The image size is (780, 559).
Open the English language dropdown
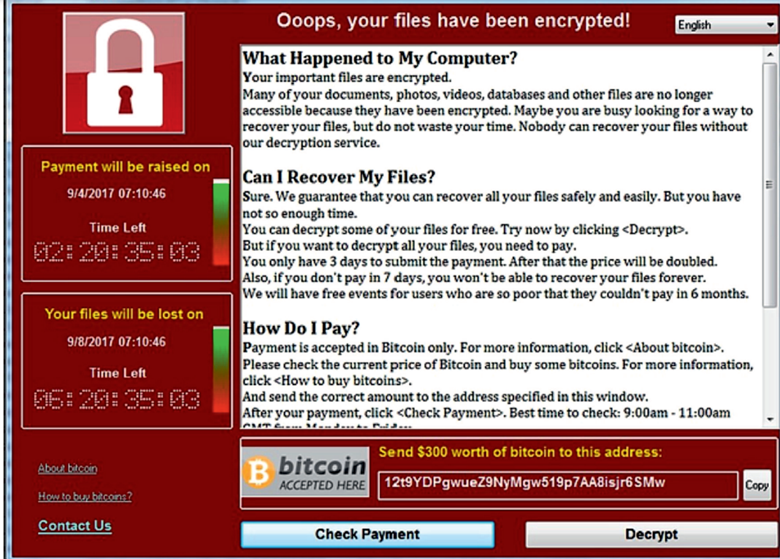[x=726, y=24]
